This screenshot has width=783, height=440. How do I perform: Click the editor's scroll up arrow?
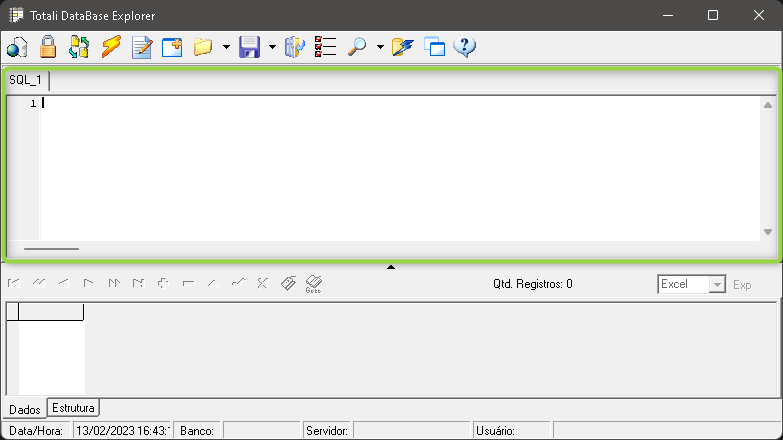click(x=768, y=105)
